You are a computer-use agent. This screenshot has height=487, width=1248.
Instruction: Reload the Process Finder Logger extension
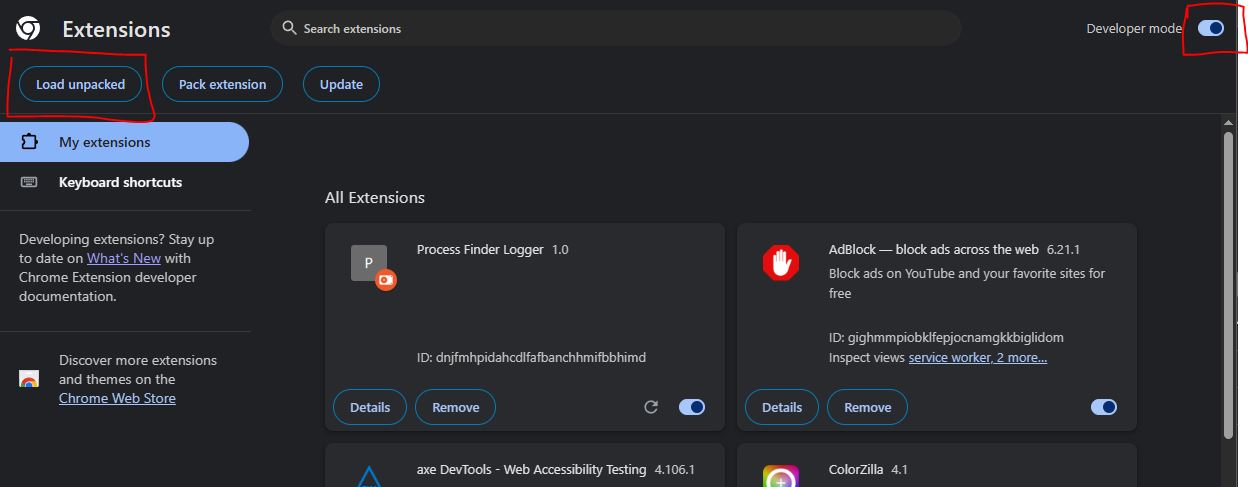[x=651, y=407]
